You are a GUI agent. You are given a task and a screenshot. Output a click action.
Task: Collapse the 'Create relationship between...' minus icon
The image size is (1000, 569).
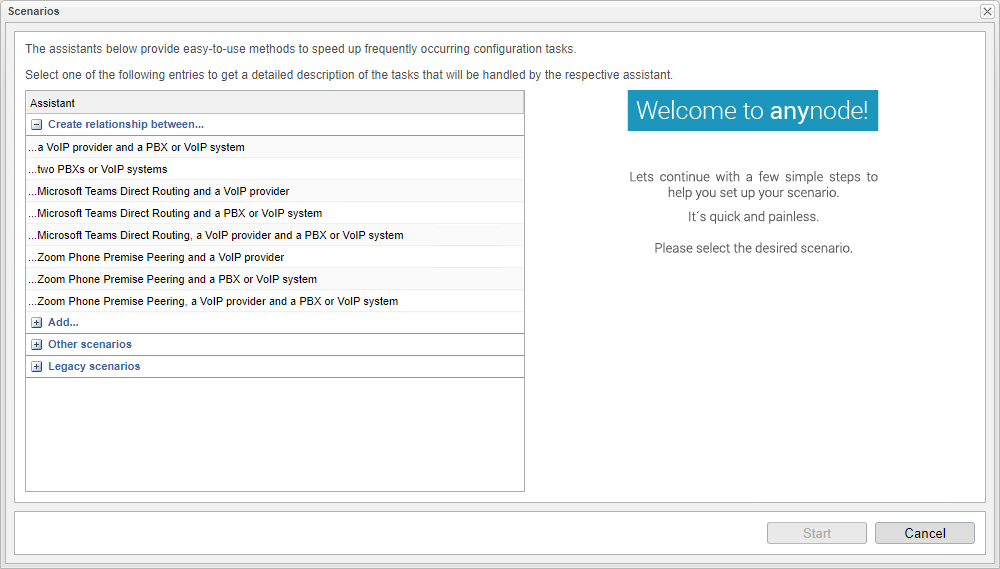click(37, 125)
